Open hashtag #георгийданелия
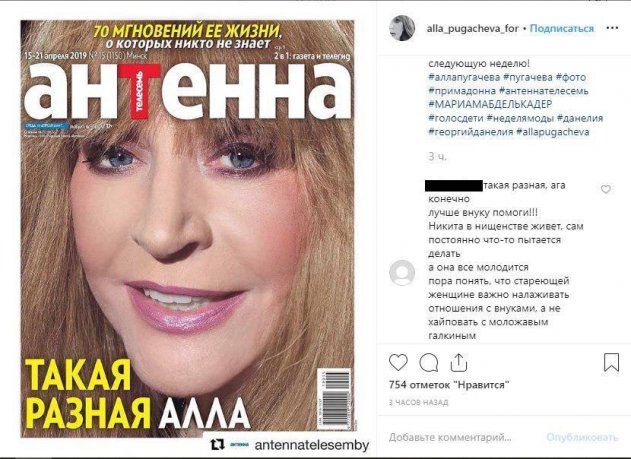631x459 pixels. [x=470, y=132]
